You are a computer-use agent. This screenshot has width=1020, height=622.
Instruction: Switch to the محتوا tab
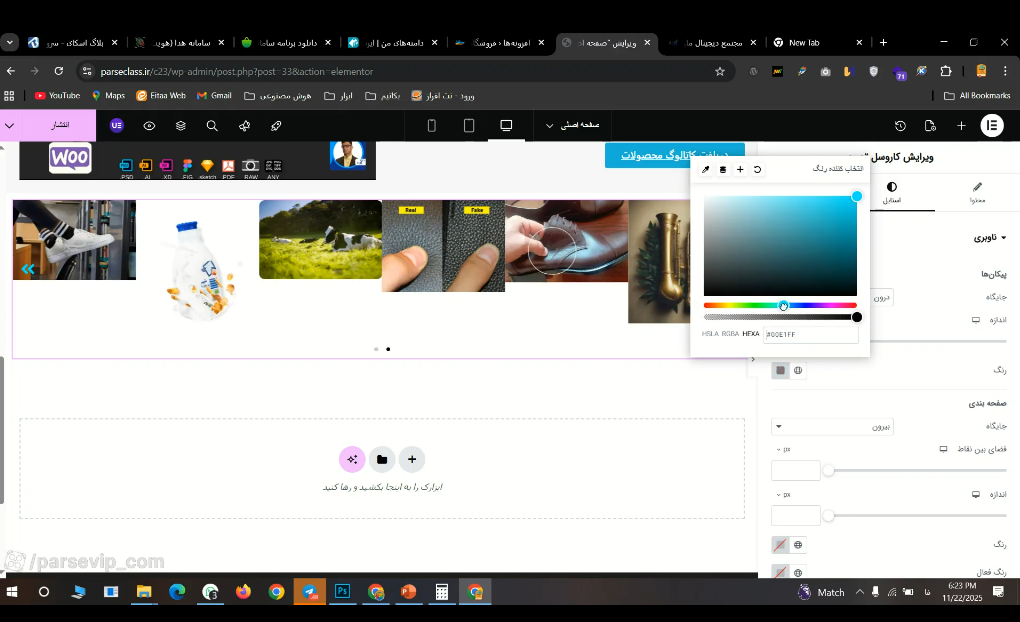pos(977,193)
